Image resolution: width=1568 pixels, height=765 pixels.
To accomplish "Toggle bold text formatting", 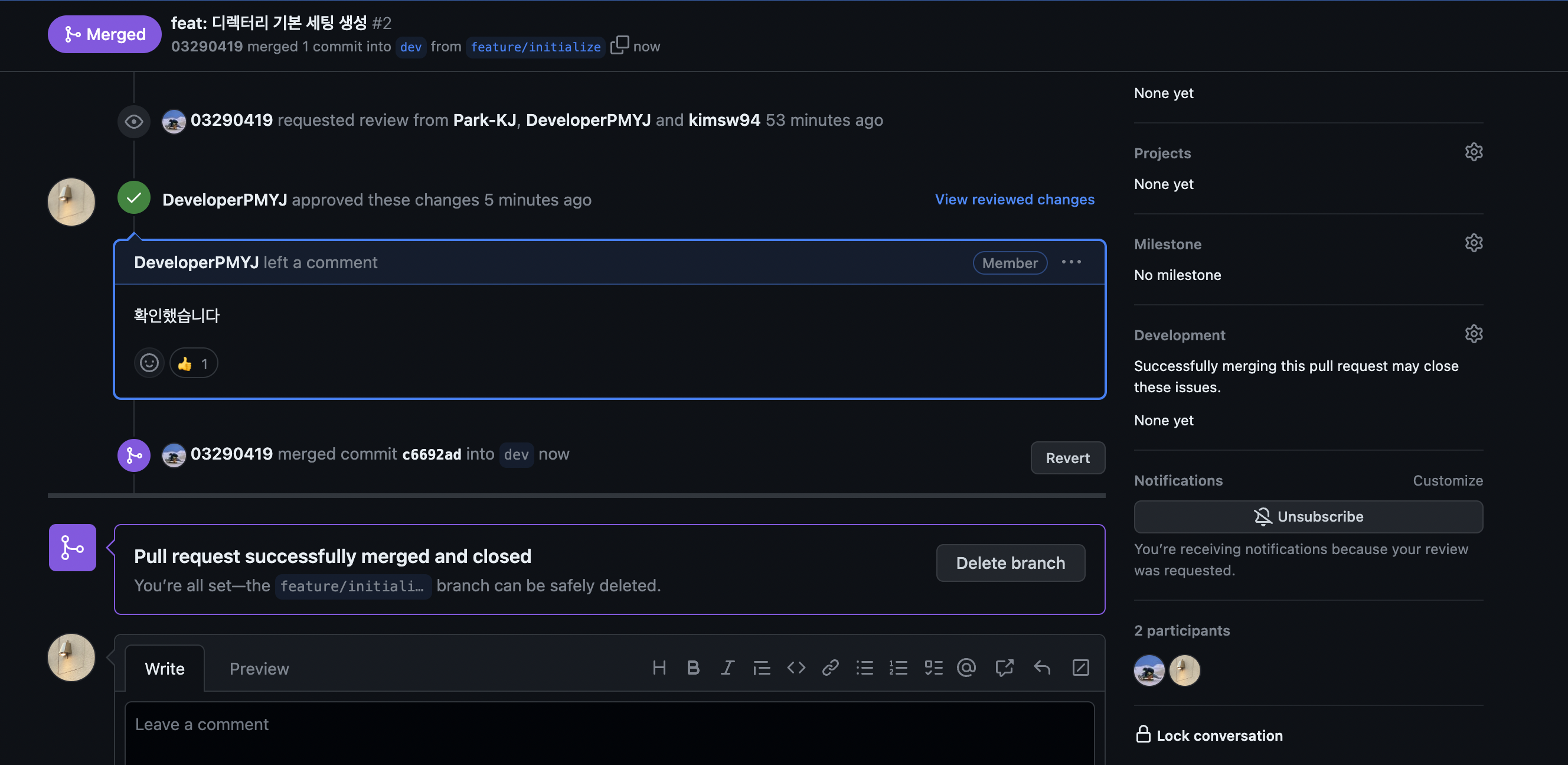I will click(x=692, y=668).
